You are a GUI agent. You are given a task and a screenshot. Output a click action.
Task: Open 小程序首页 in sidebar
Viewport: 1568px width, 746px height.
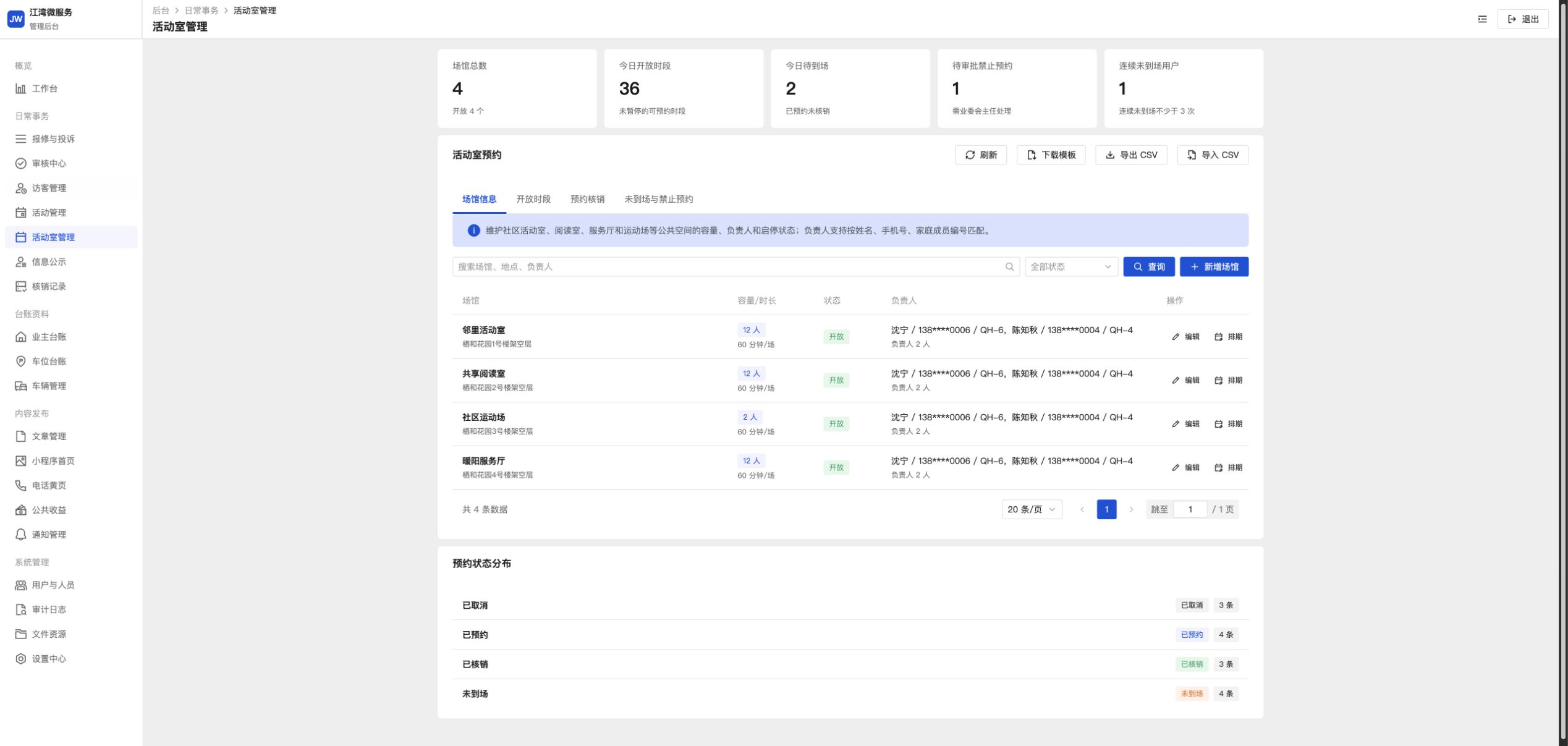(71, 461)
